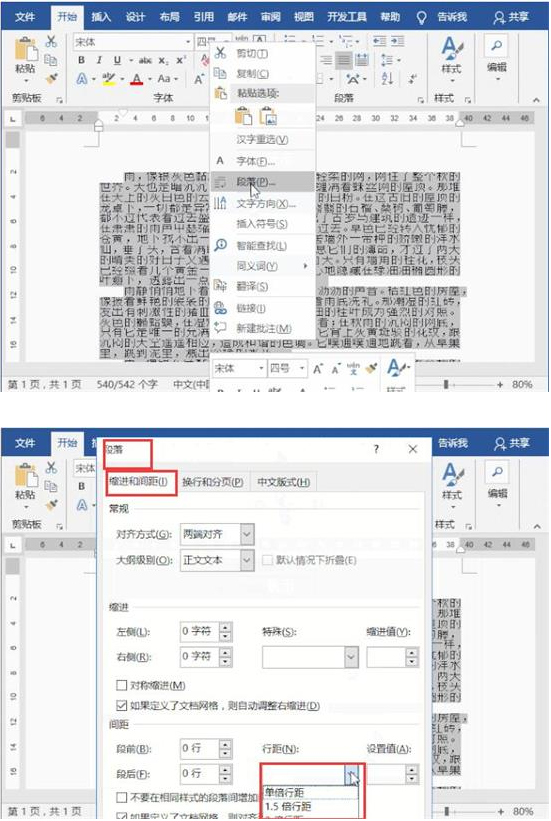Click the Phonetic Guide icon on mini toolbar

[x=354, y=369]
